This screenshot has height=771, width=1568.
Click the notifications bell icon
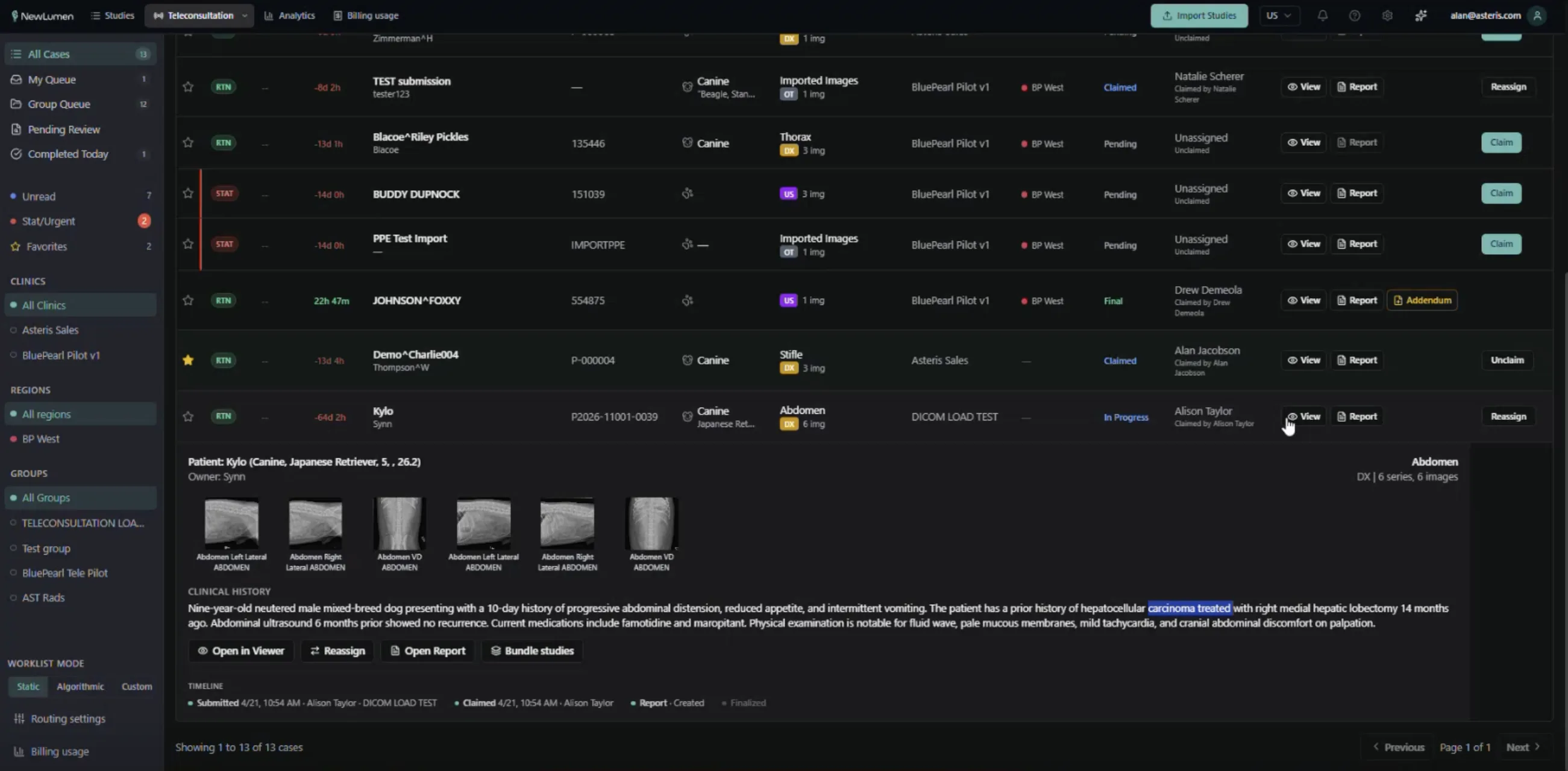point(1322,16)
